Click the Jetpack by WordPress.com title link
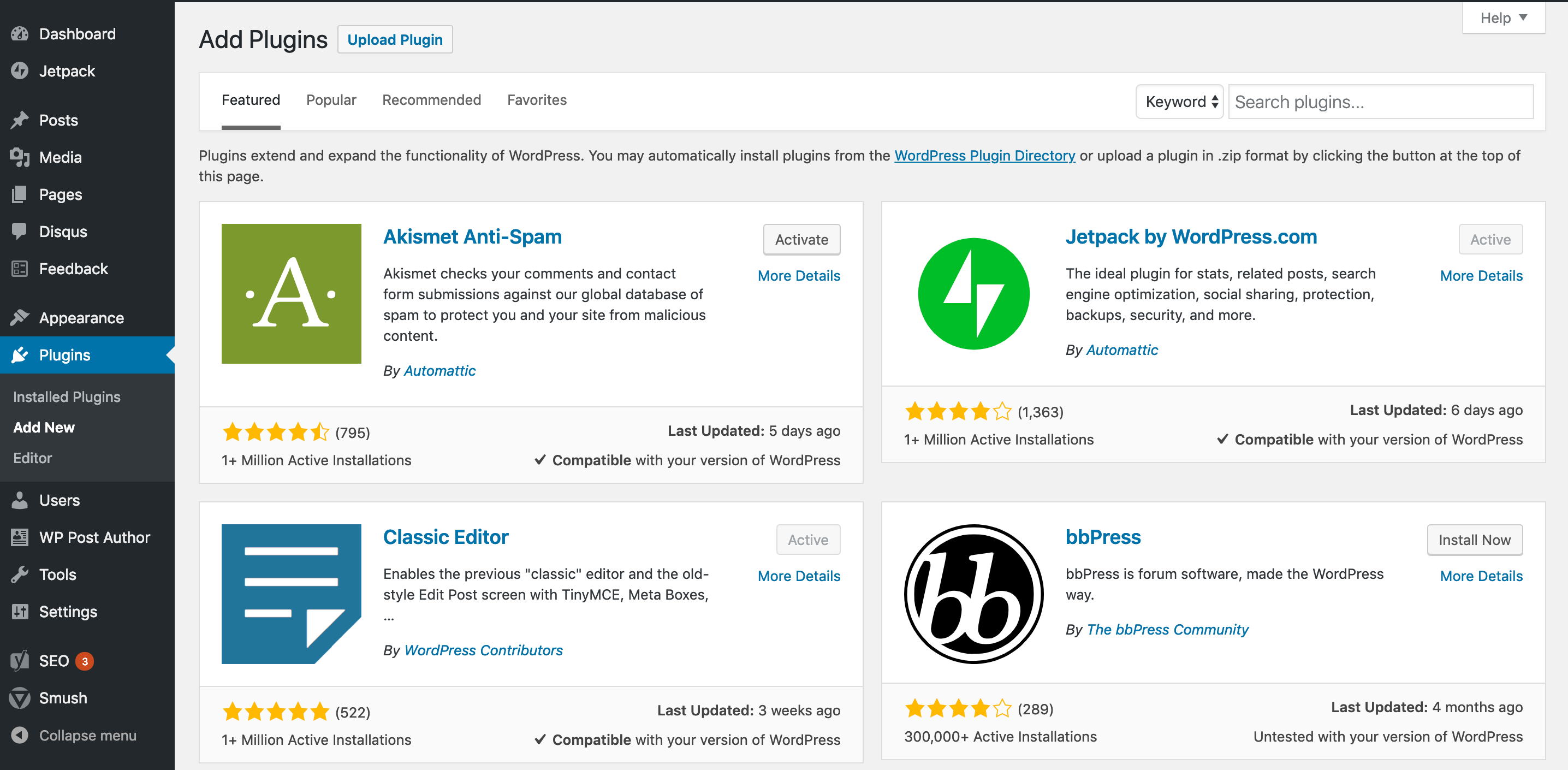Viewport: 1568px width, 770px height. click(x=1191, y=237)
